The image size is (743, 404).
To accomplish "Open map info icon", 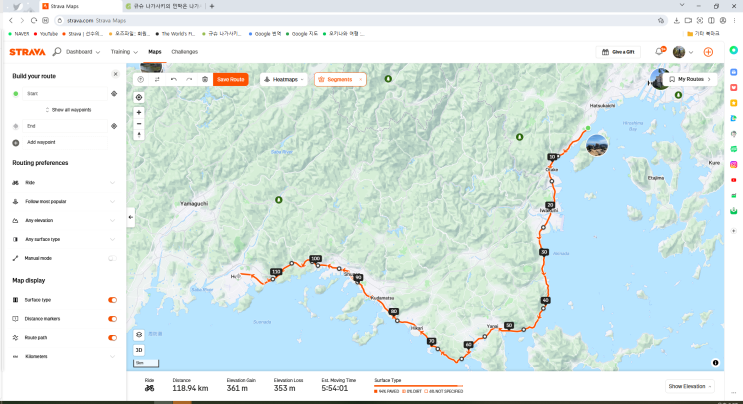I will [716, 363].
